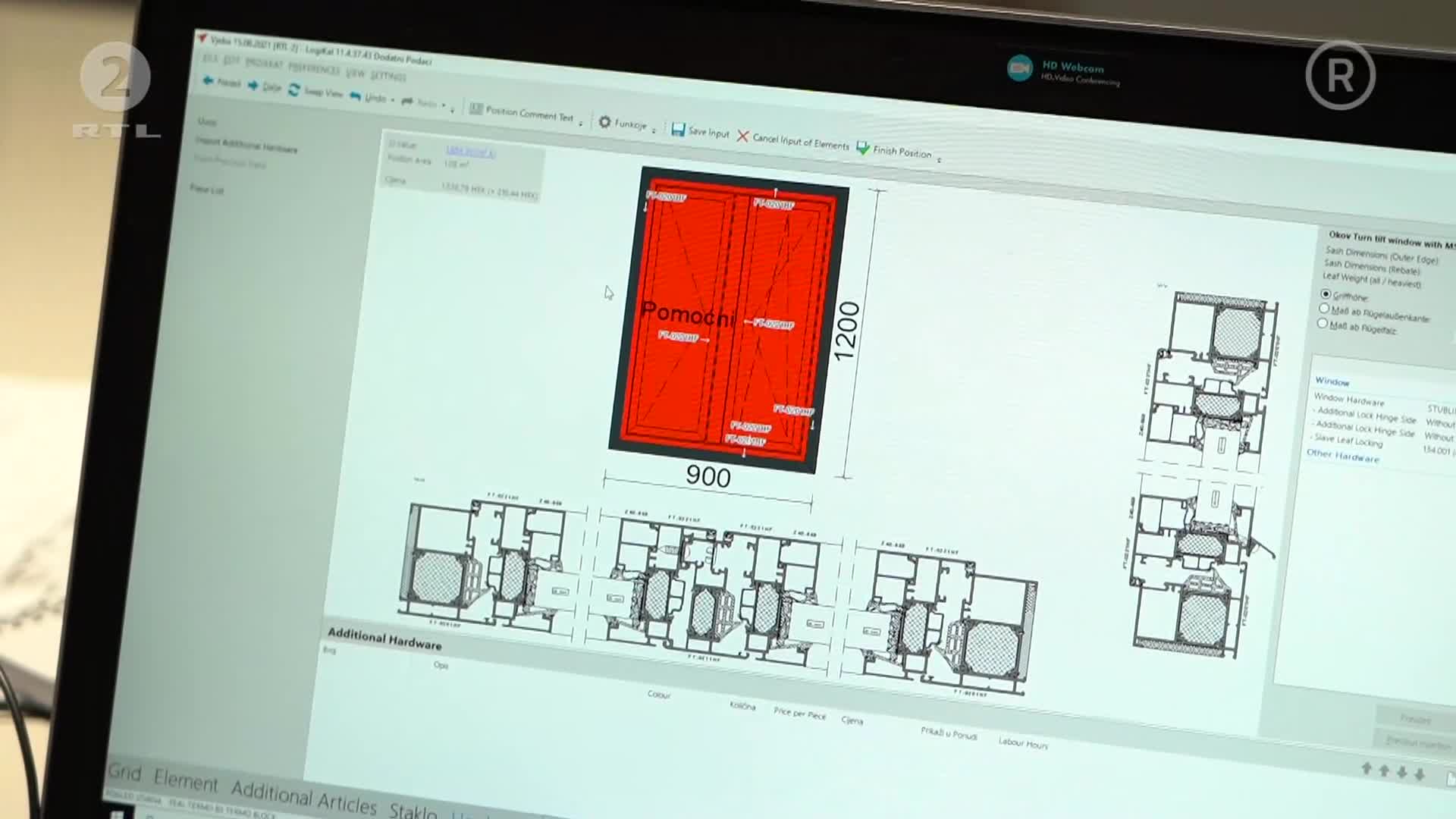Click the green Finish Position check icon
The image size is (1456, 819).
click(862, 148)
